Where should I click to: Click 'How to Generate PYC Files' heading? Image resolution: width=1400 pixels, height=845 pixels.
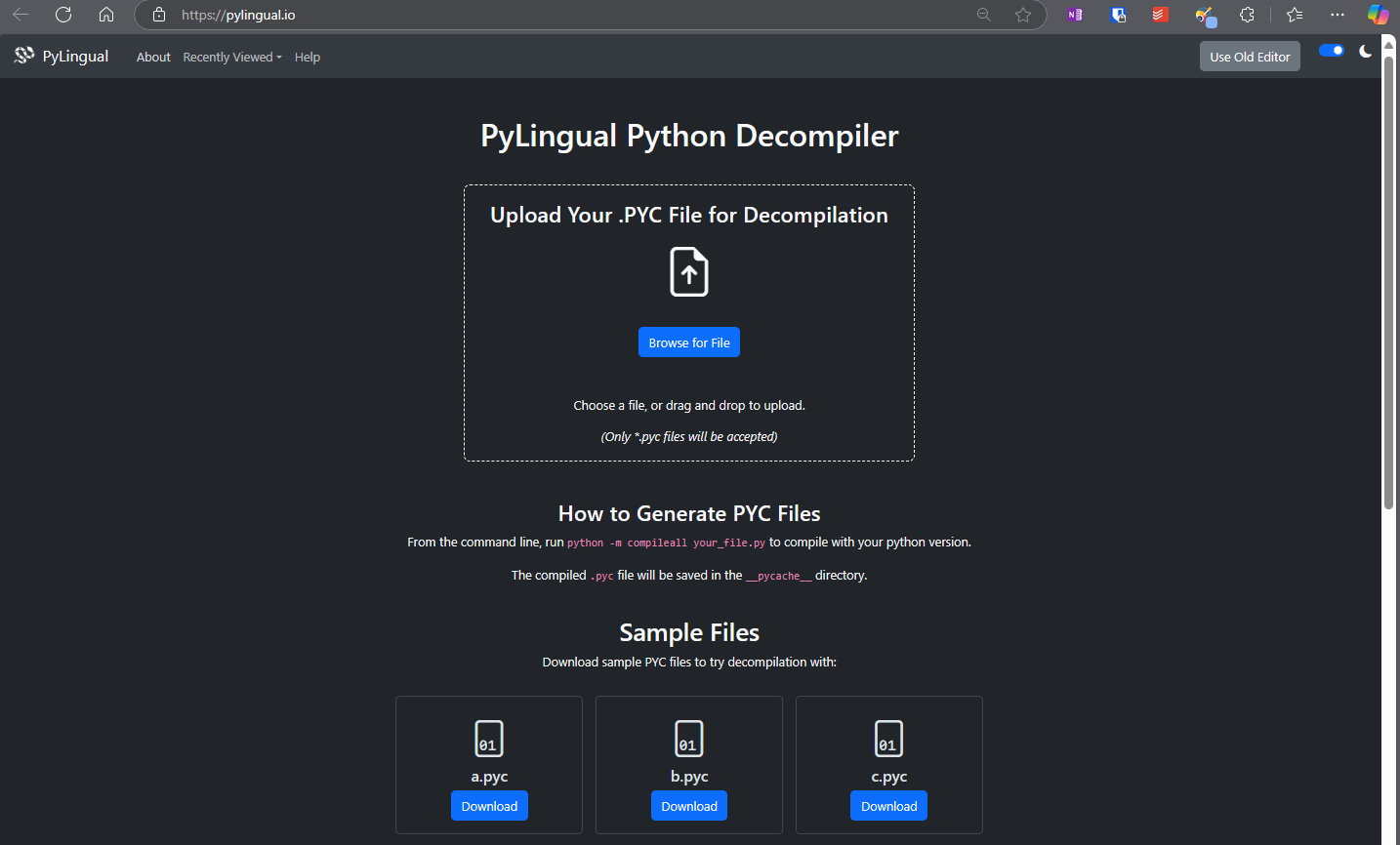(x=689, y=513)
